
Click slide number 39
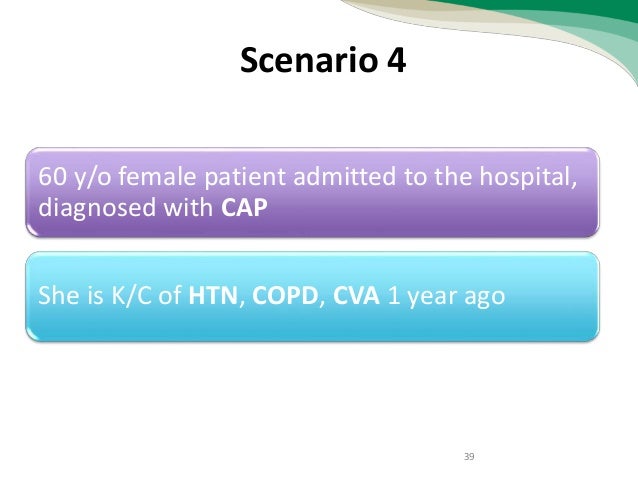point(469,456)
